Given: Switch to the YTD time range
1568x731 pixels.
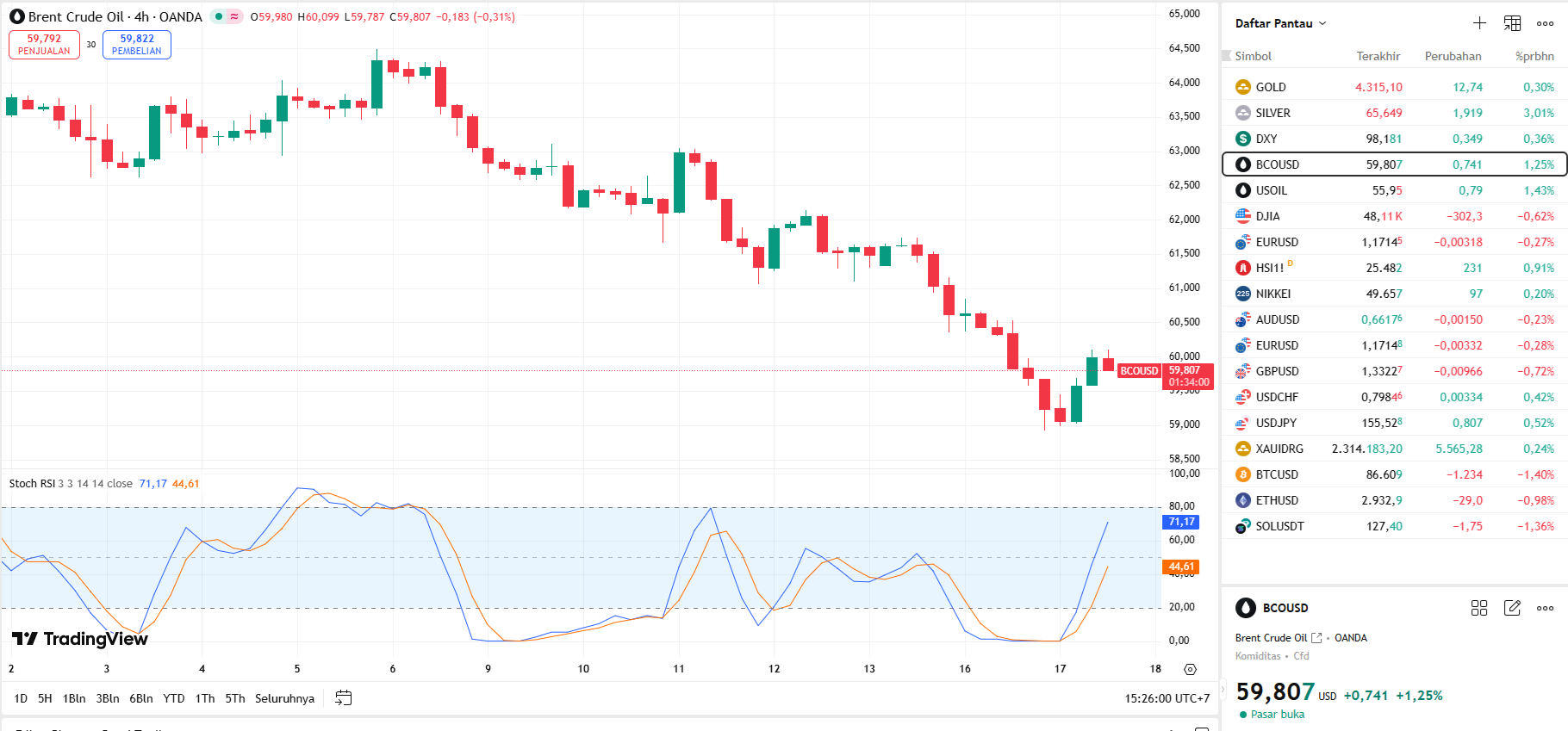Looking at the screenshot, I should 174,698.
